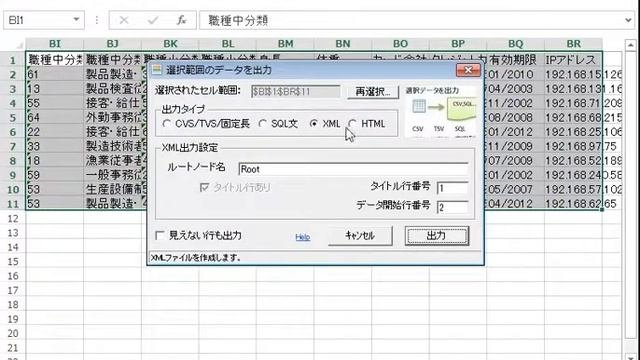Click cell containing 漁業従事者 in row 8

point(112,160)
